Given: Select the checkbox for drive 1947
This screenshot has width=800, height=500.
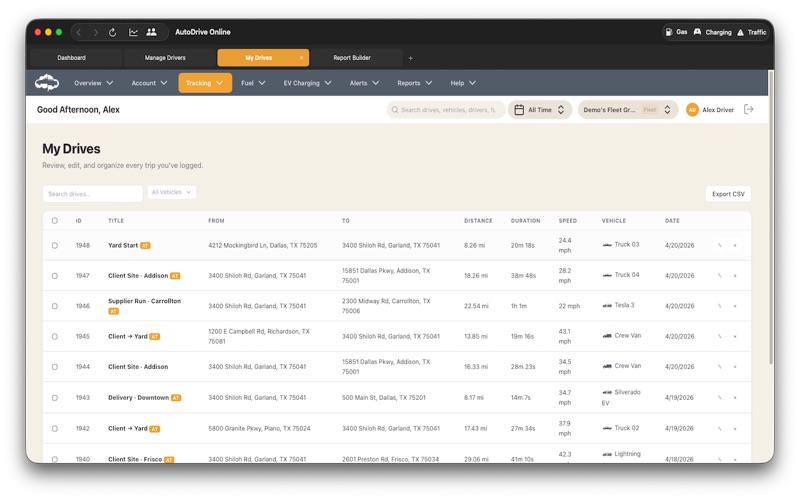Looking at the screenshot, I should click(x=55, y=276).
